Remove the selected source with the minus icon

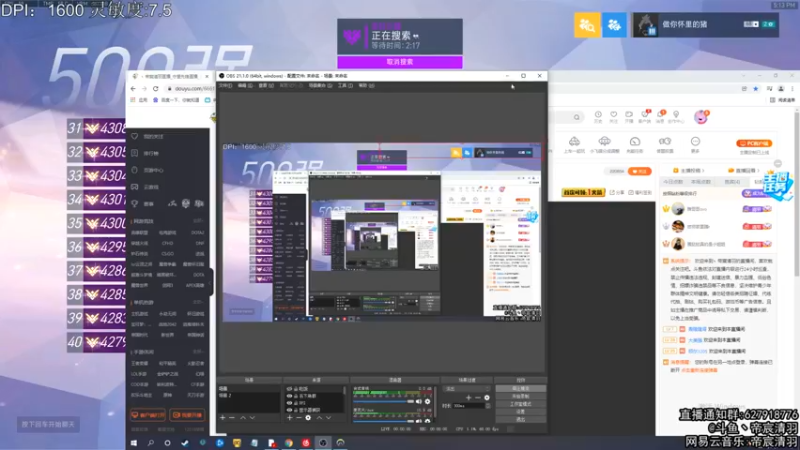pos(299,418)
